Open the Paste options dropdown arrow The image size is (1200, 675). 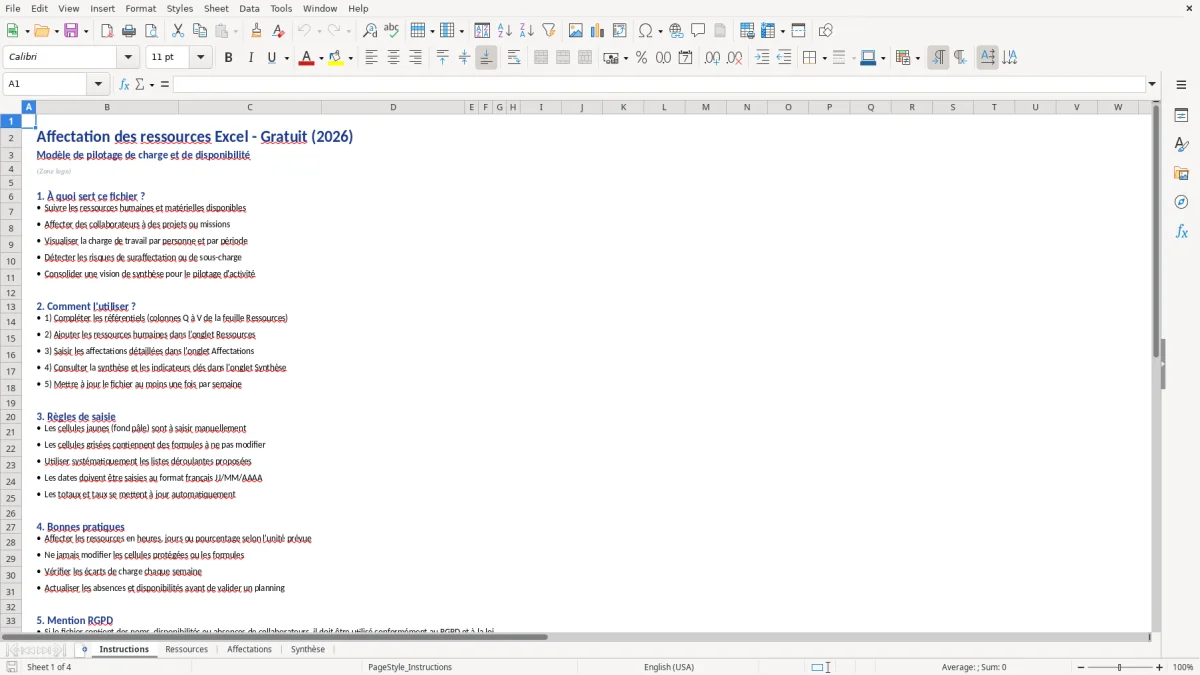click(x=236, y=31)
